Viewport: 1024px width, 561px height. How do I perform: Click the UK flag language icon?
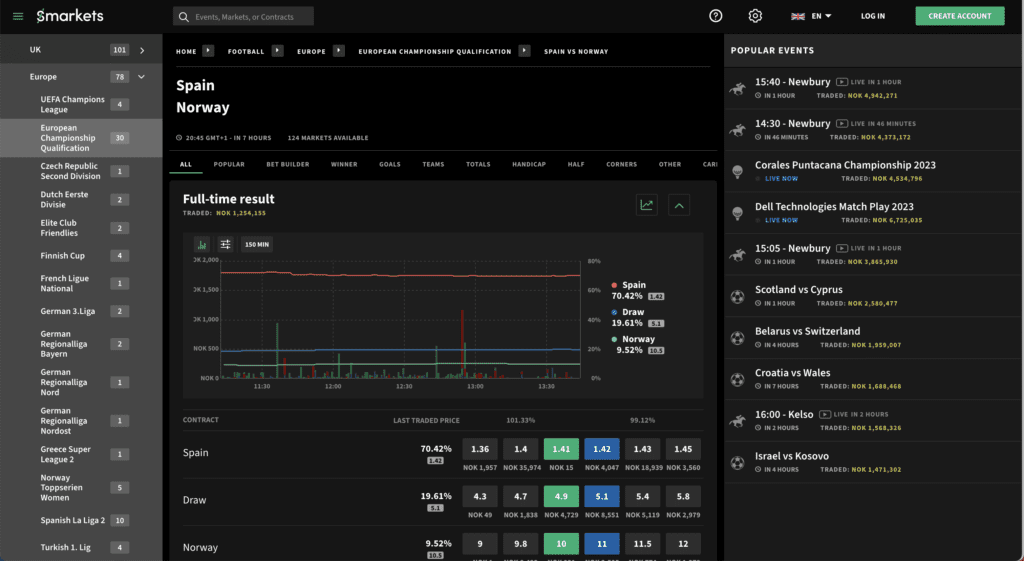(797, 16)
